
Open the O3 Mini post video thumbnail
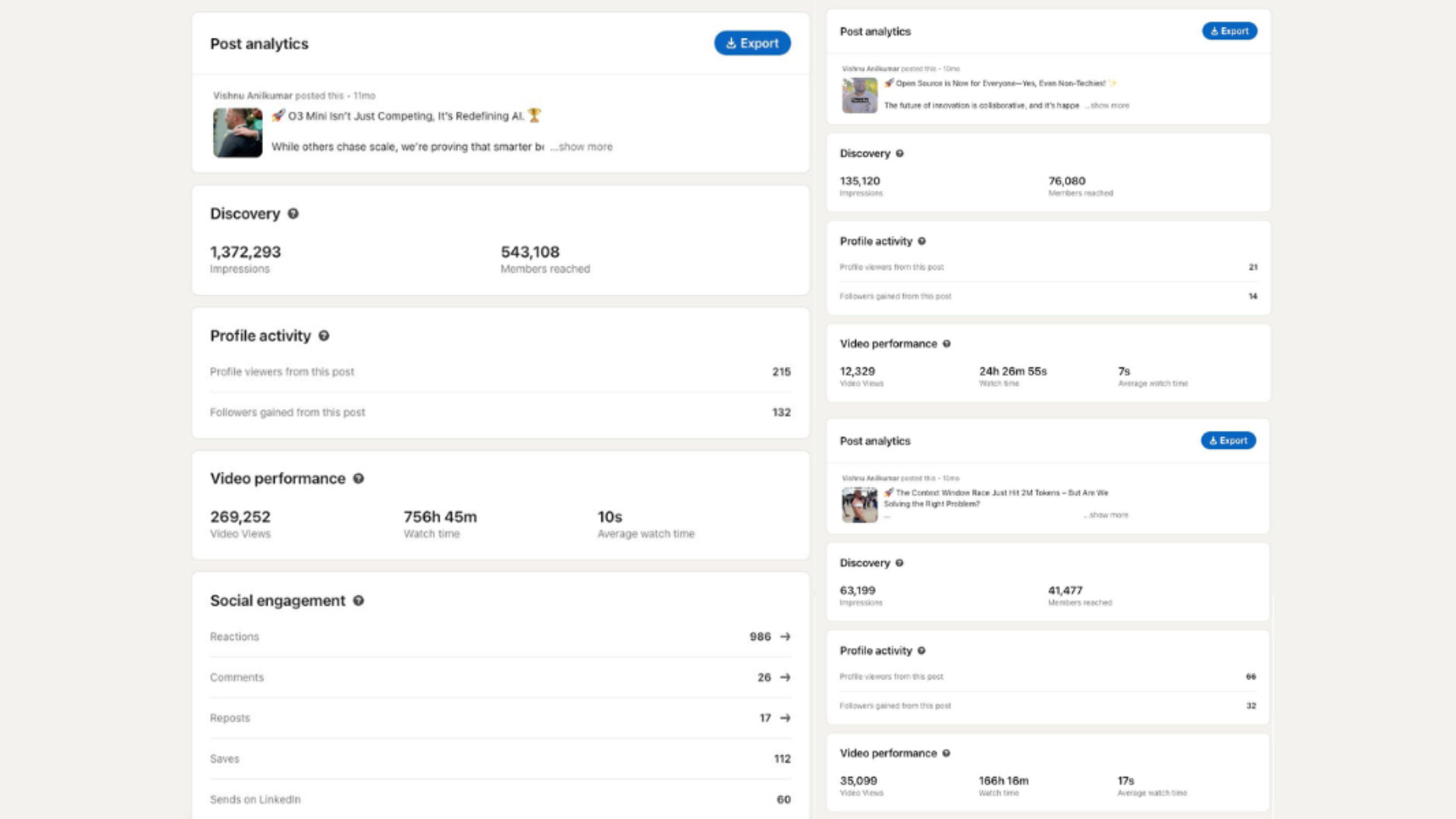pos(237,133)
